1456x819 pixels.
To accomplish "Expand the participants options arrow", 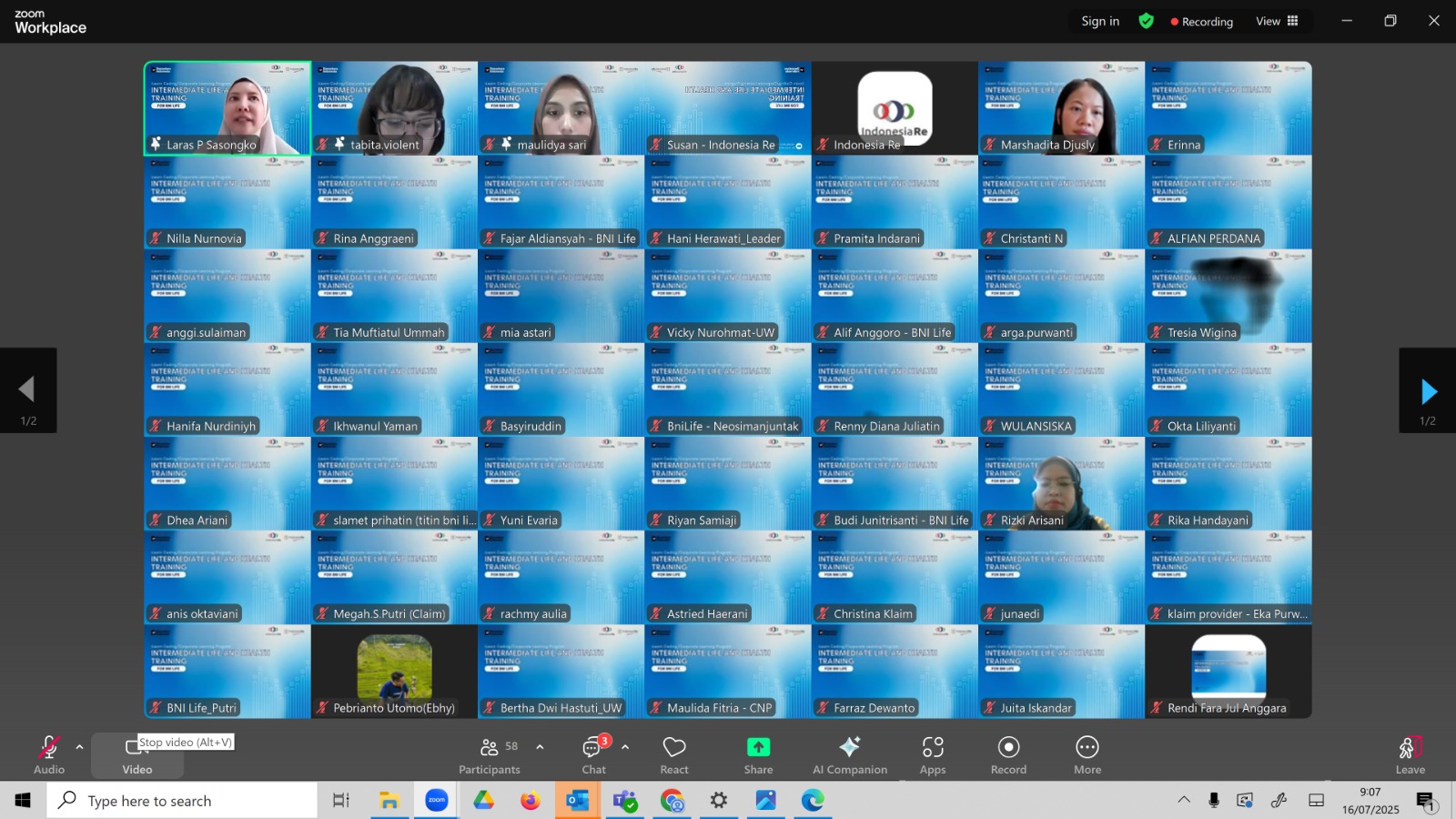I will [x=540, y=747].
